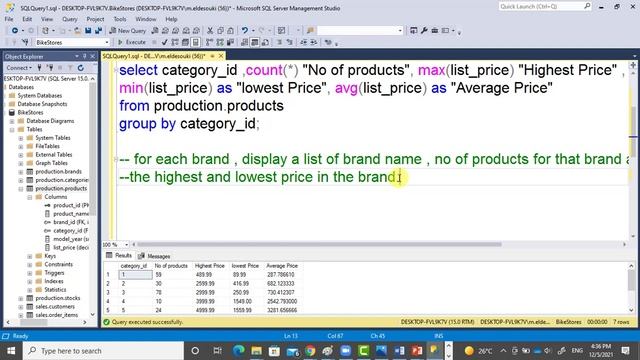
Task: Click the Parse checkmark icon
Action: coord(164,42)
